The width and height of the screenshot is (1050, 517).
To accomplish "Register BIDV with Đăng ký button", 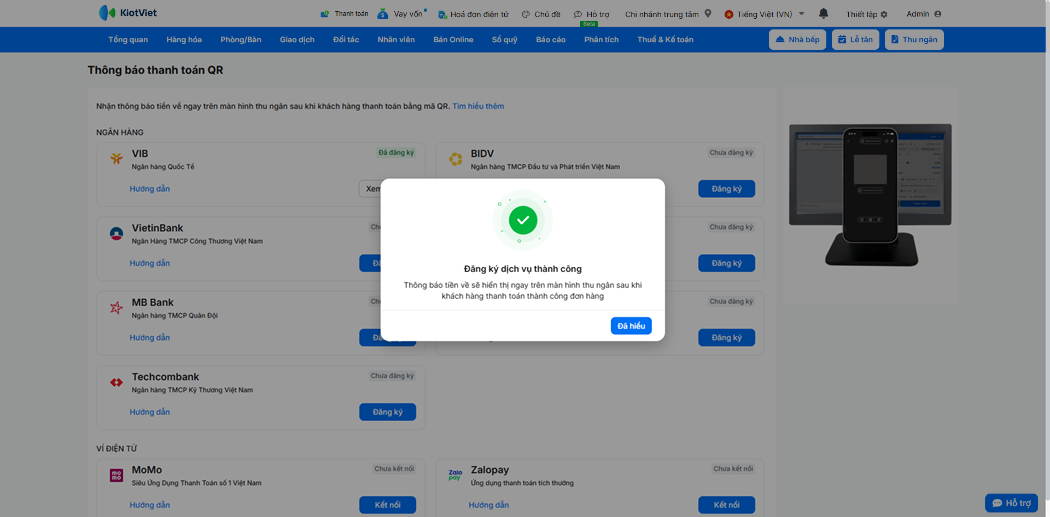I will (x=727, y=189).
